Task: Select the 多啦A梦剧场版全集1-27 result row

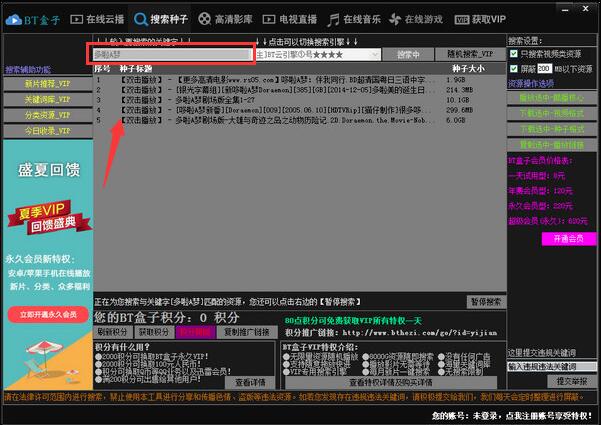Action: [x=299, y=100]
